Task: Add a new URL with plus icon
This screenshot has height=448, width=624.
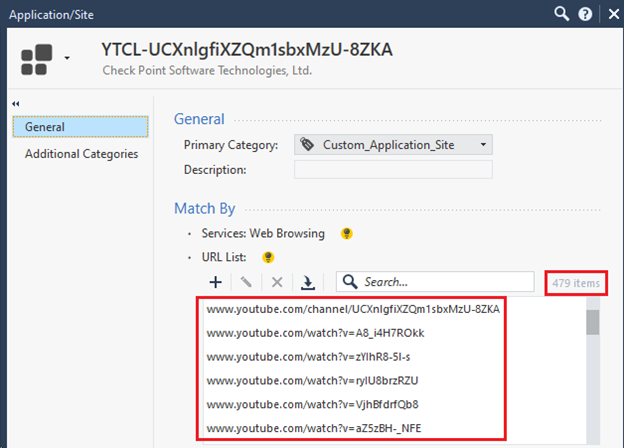Action: tap(216, 282)
